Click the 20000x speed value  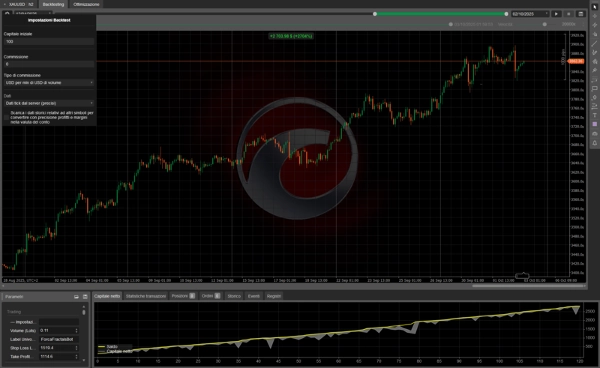(x=569, y=24)
